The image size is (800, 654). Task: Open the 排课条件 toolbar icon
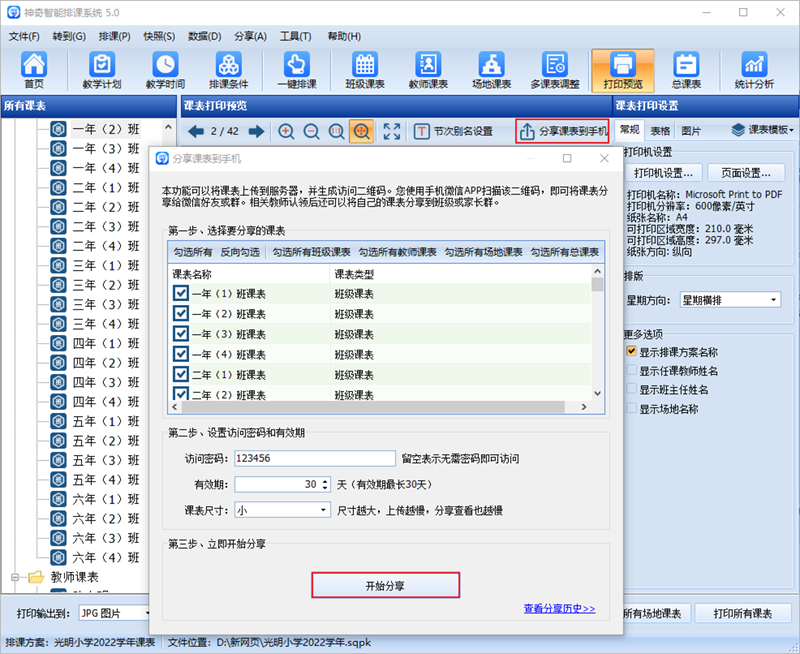(x=229, y=70)
